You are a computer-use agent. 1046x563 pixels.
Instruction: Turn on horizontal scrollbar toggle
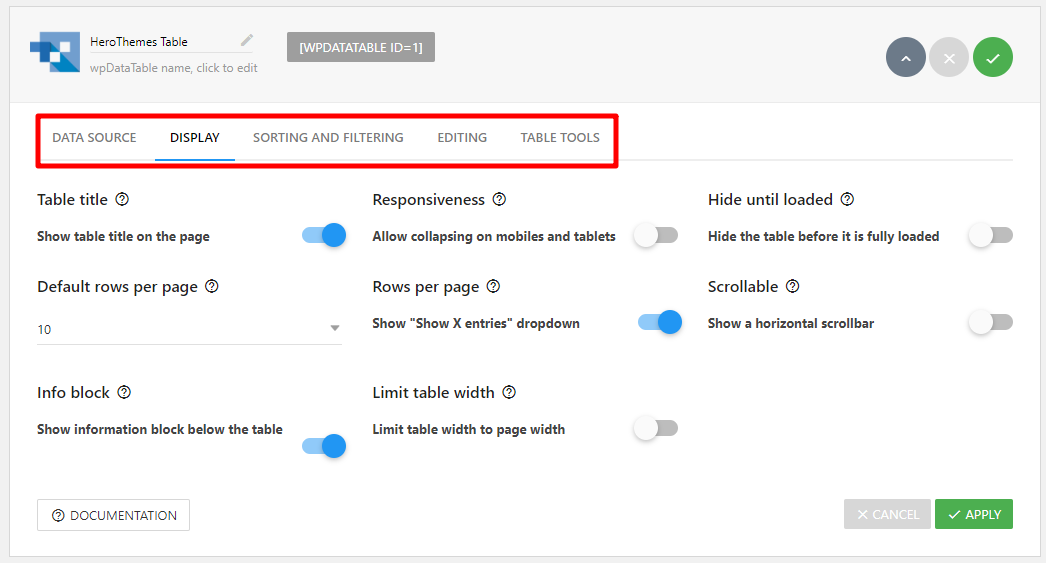point(991,322)
